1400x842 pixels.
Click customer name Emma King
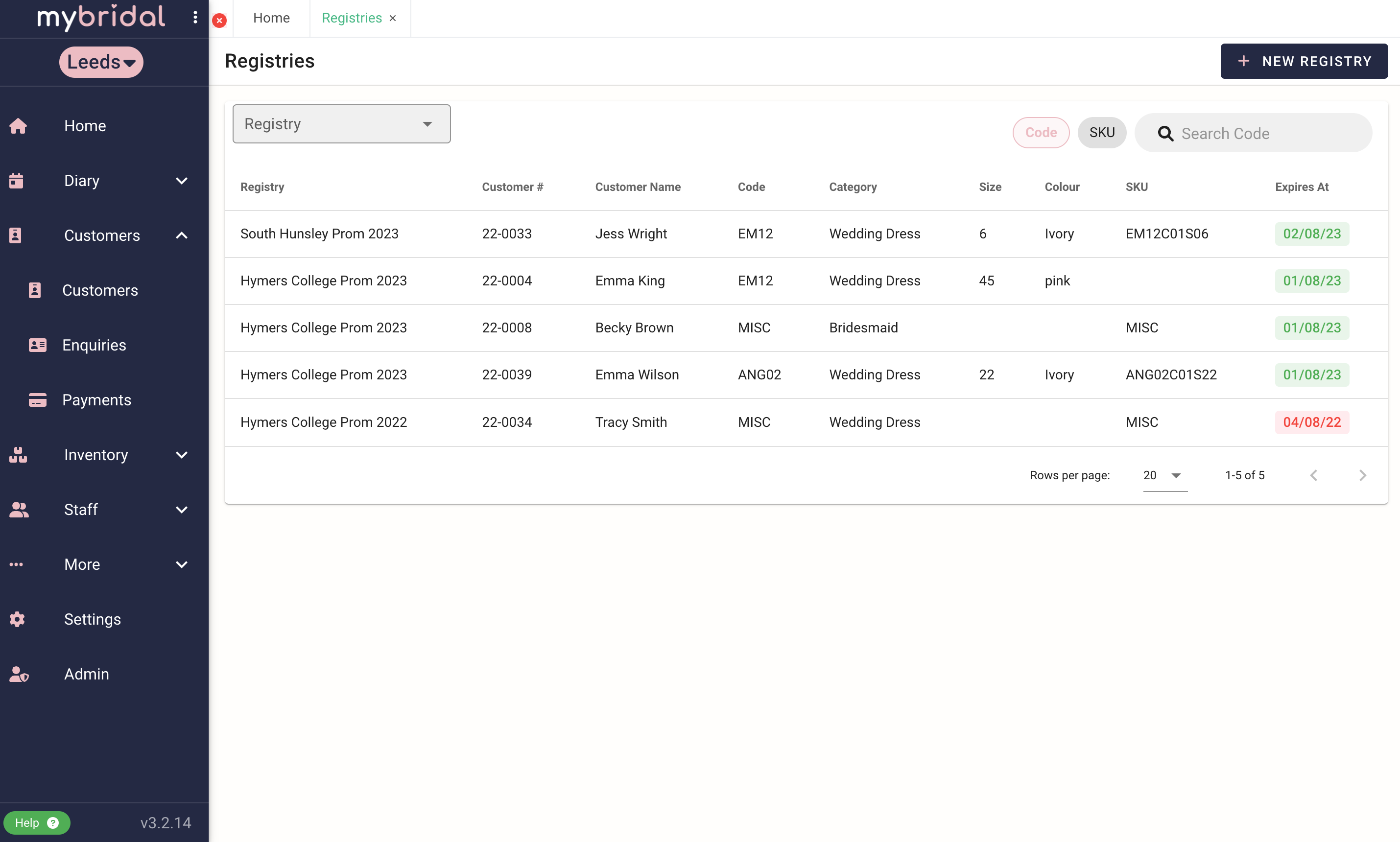click(630, 281)
